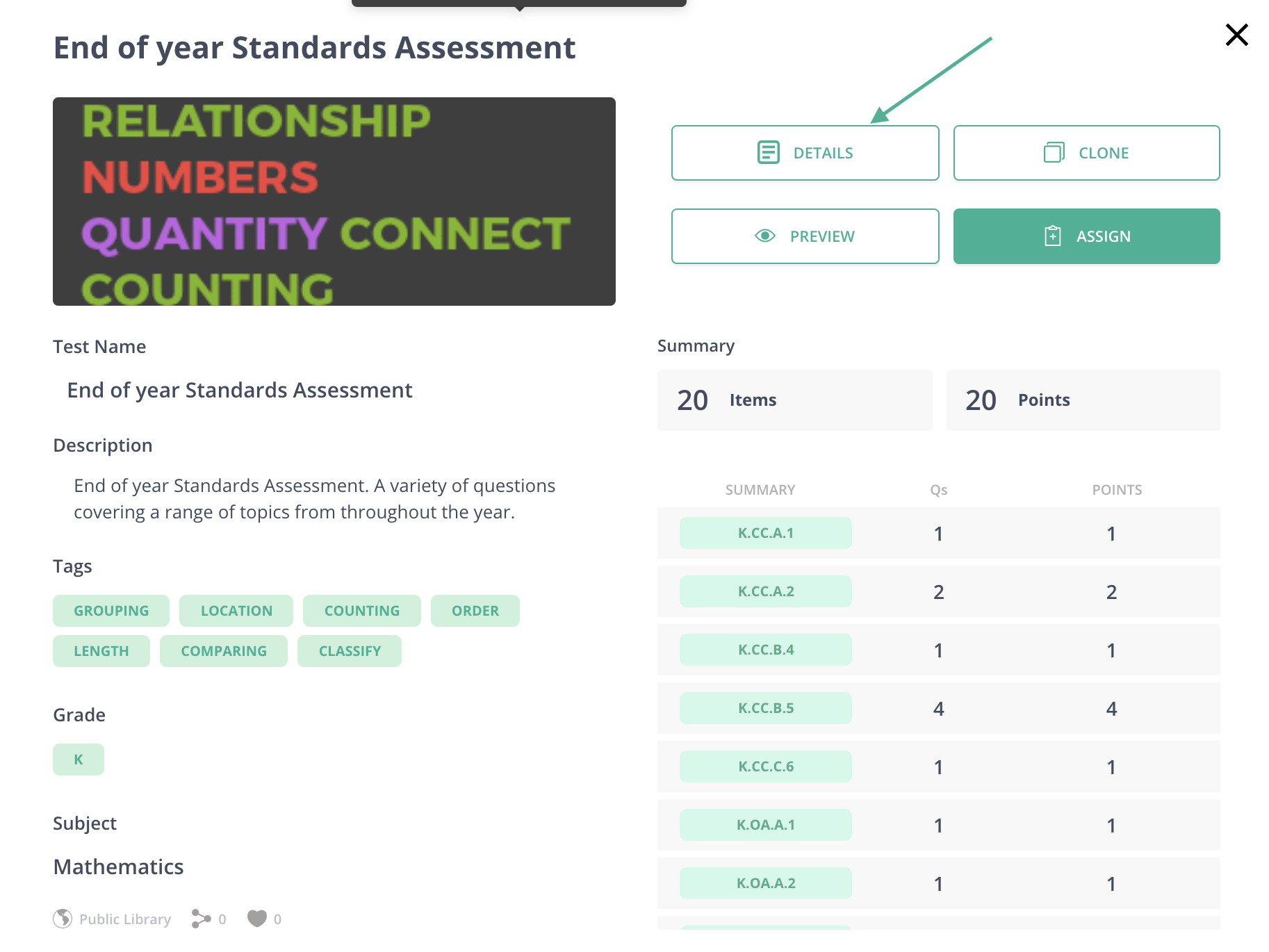Click the assessment cover thumbnail
1269x952 pixels.
tap(334, 202)
